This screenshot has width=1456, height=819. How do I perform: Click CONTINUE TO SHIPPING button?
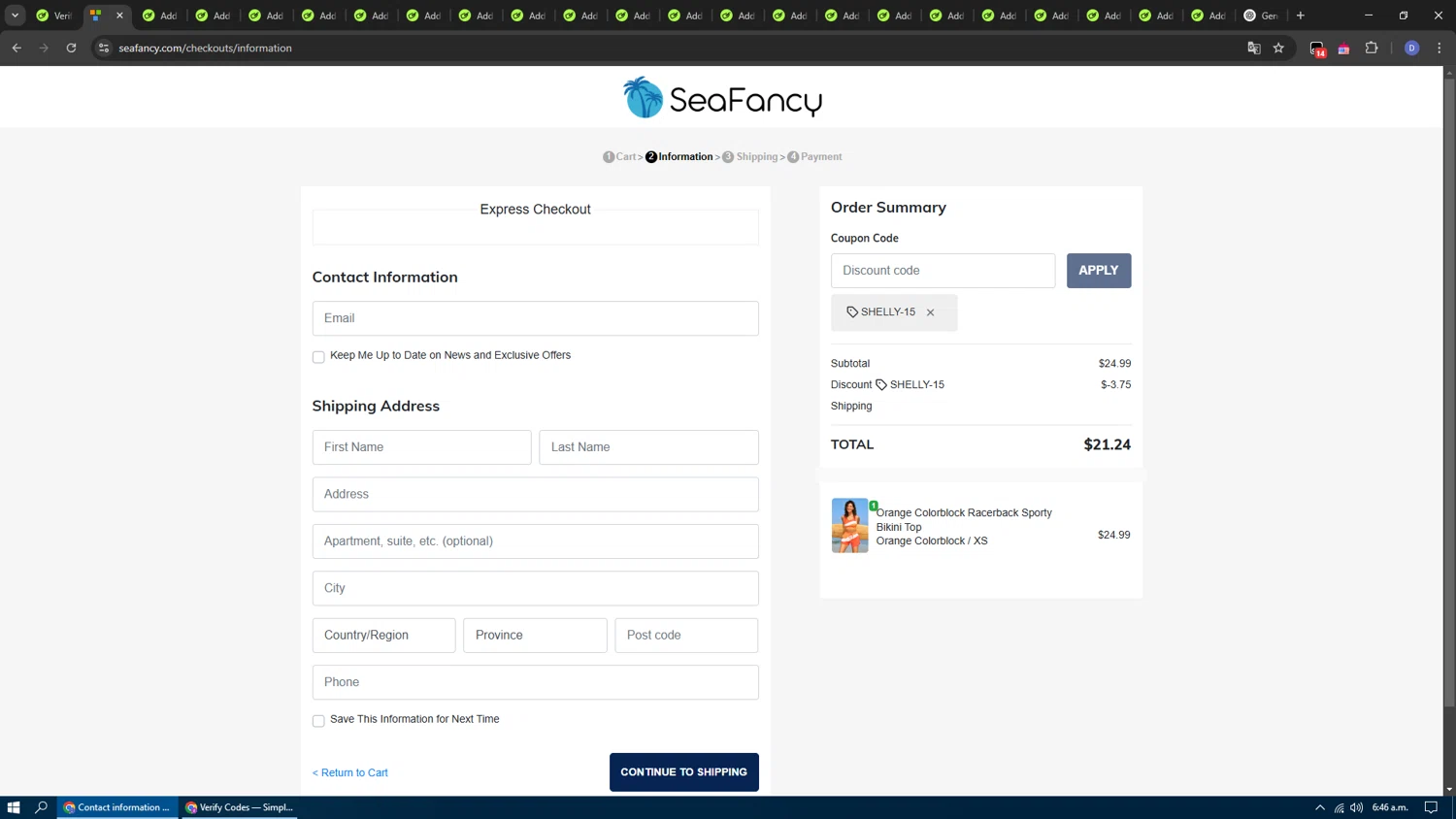click(x=684, y=772)
